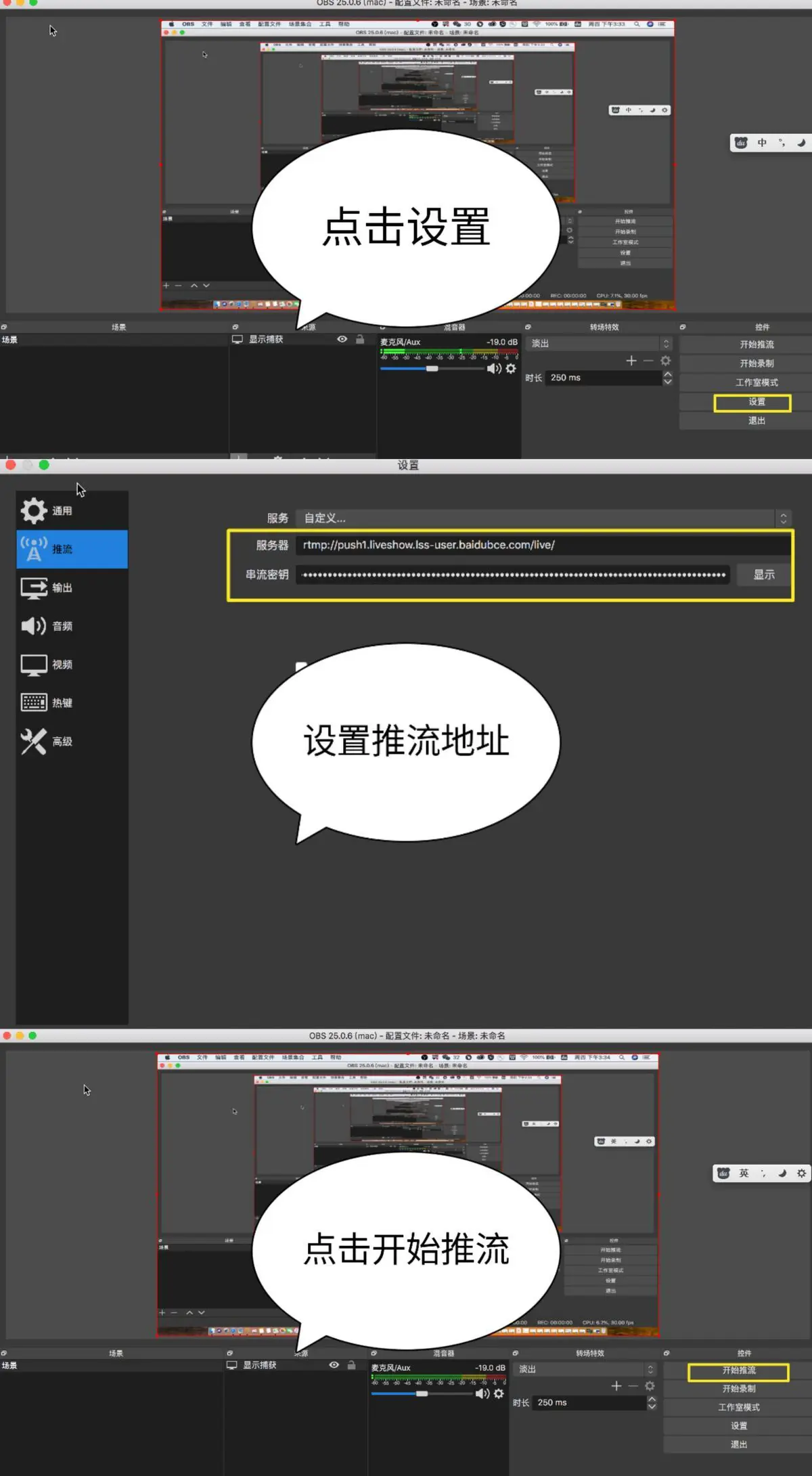Increase 时长 250 ms stepper beside highlighted 设置 button
The image size is (812, 1476).
pos(668,374)
